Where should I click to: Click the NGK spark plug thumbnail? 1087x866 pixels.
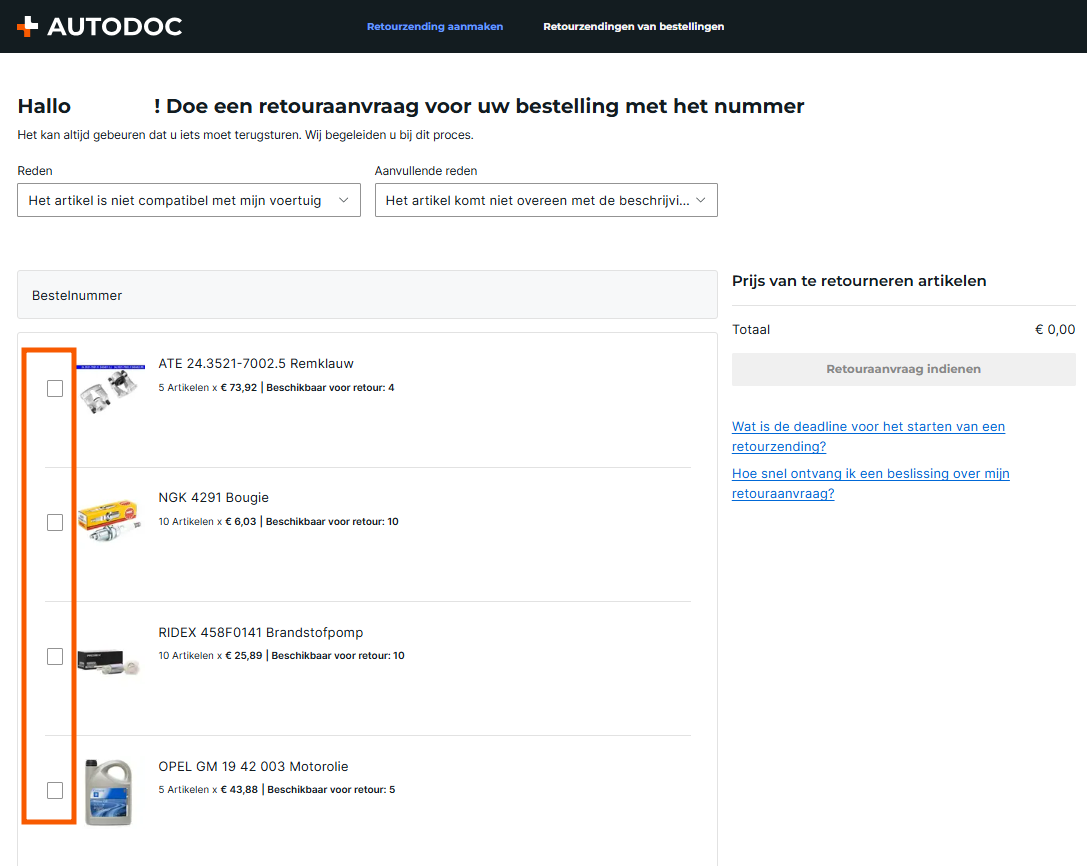click(110, 521)
